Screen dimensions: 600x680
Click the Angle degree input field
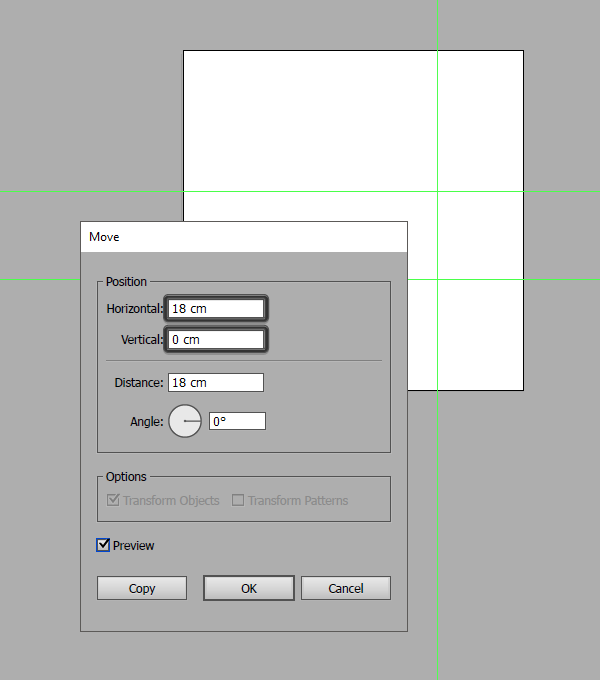coord(237,421)
